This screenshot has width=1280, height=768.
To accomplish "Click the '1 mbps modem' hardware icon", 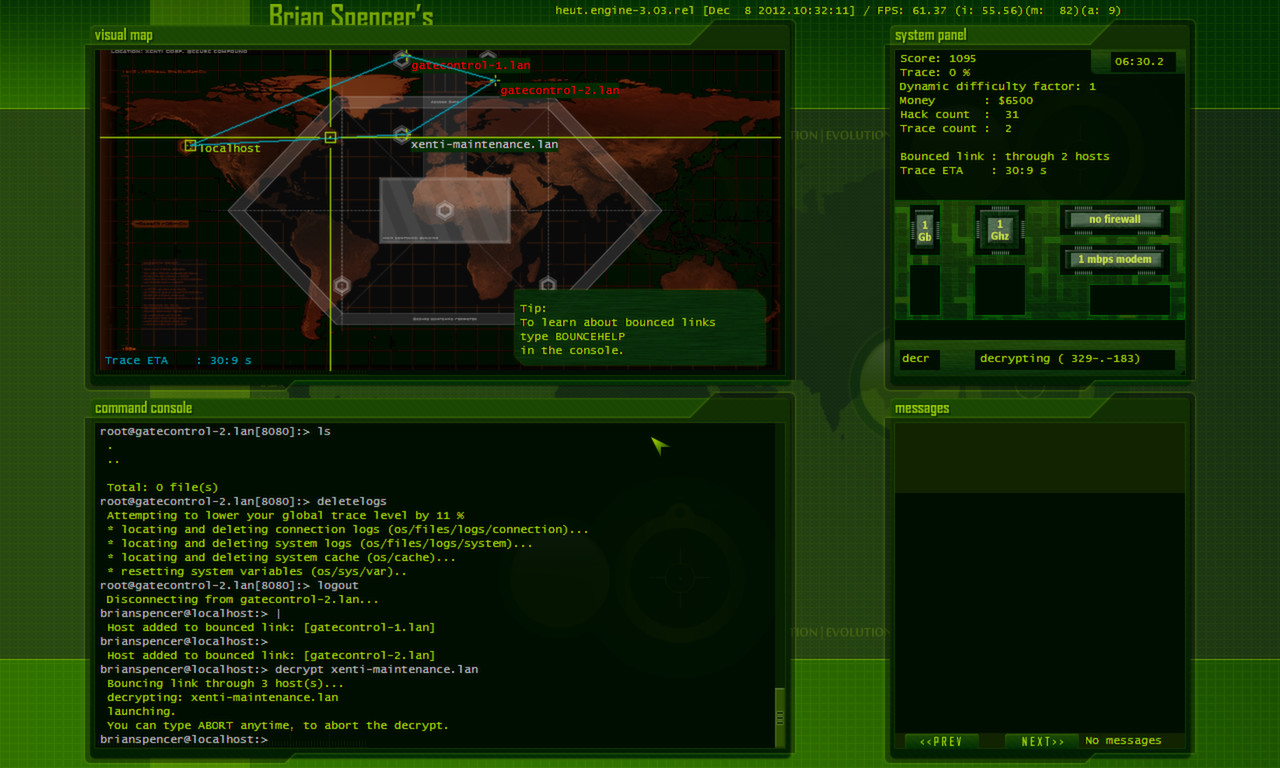I will (x=1115, y=259).
